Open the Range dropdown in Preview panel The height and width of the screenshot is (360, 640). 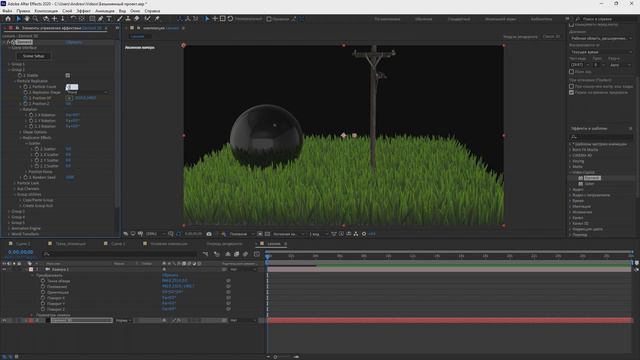601,38
